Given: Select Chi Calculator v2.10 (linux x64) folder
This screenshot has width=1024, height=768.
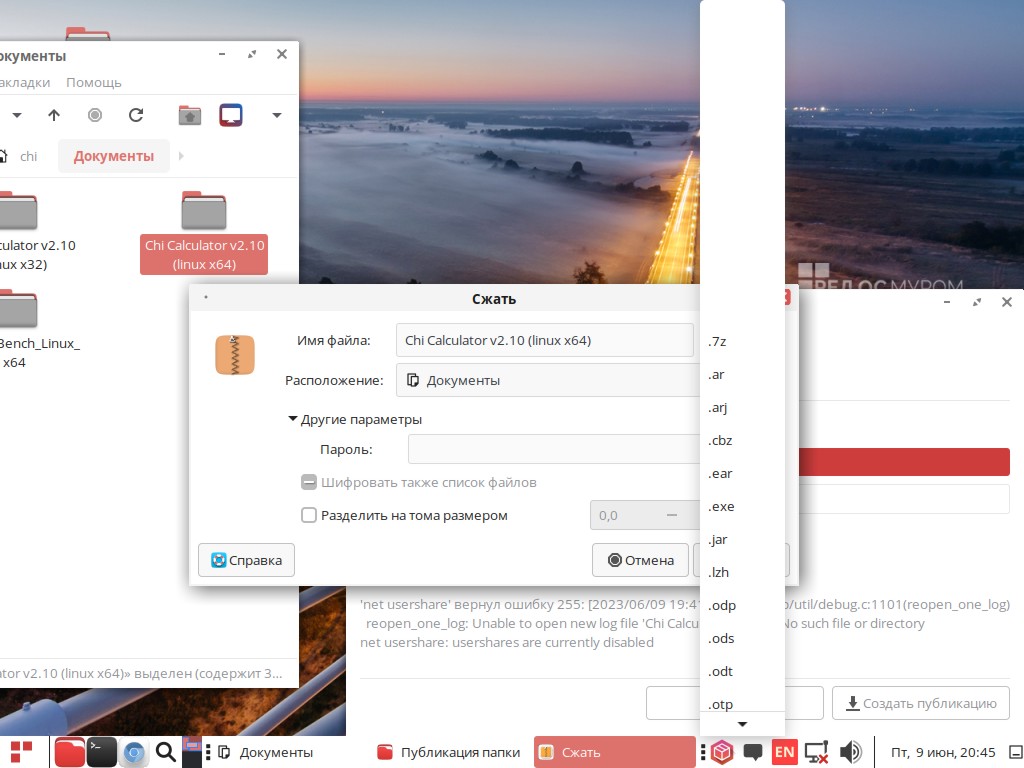Looking at the screenshot, I should pyautogui.click(x=204, y=232).
